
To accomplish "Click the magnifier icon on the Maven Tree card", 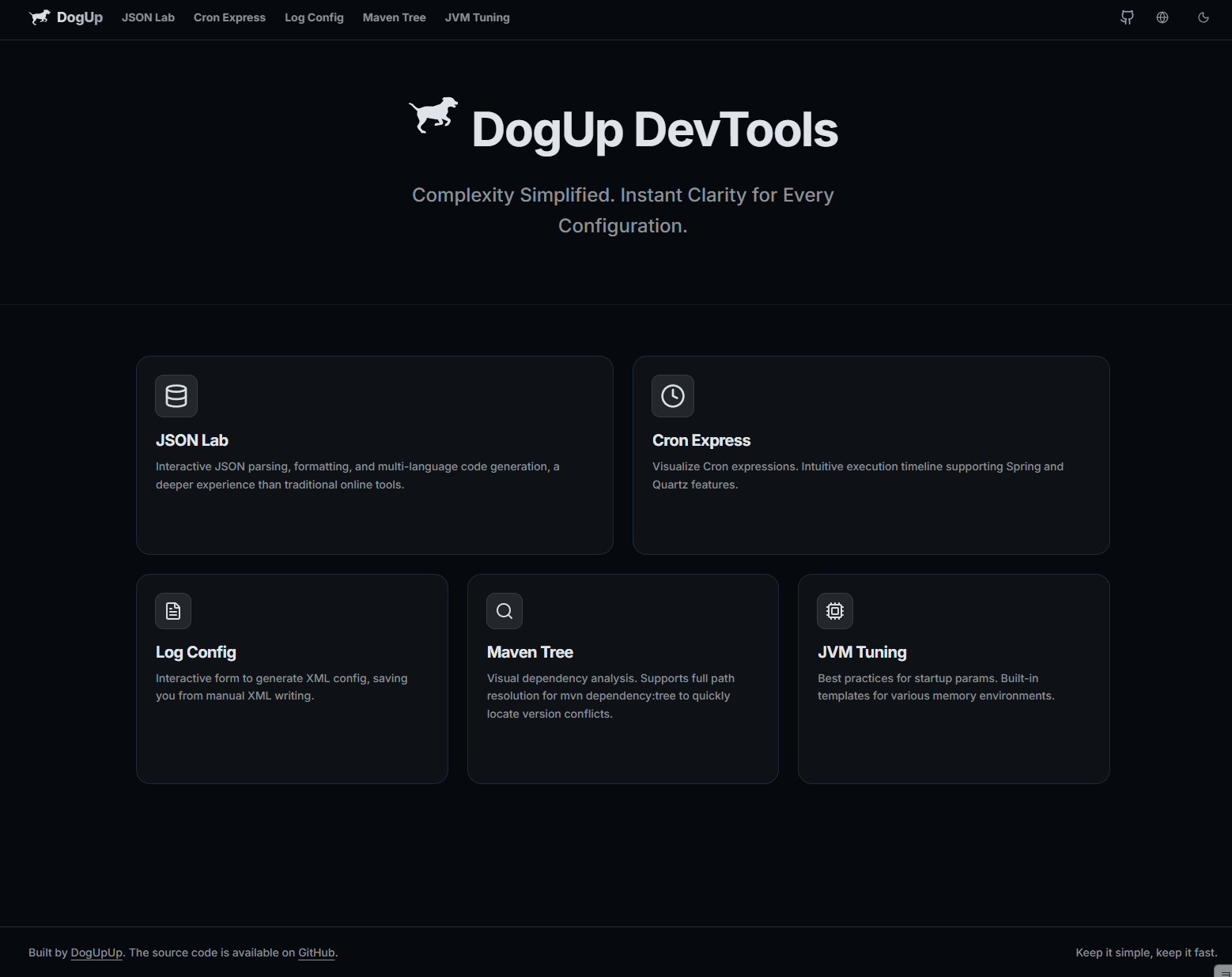I will point(504,610).
